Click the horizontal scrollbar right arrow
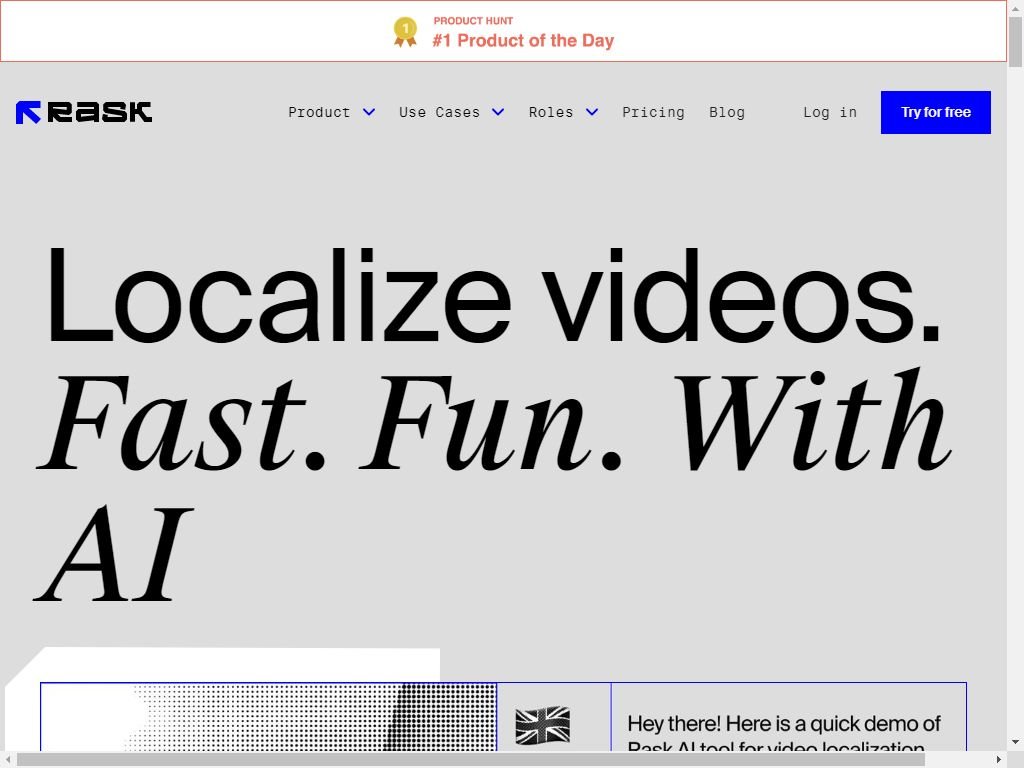 (x=998, y=760)
